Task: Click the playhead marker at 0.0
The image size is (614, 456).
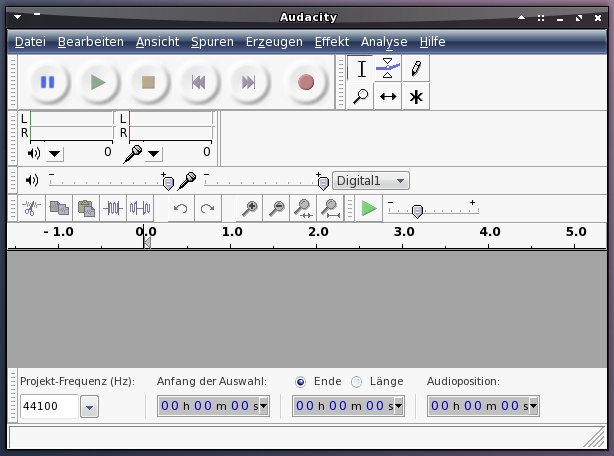Action: pos(147,243)
